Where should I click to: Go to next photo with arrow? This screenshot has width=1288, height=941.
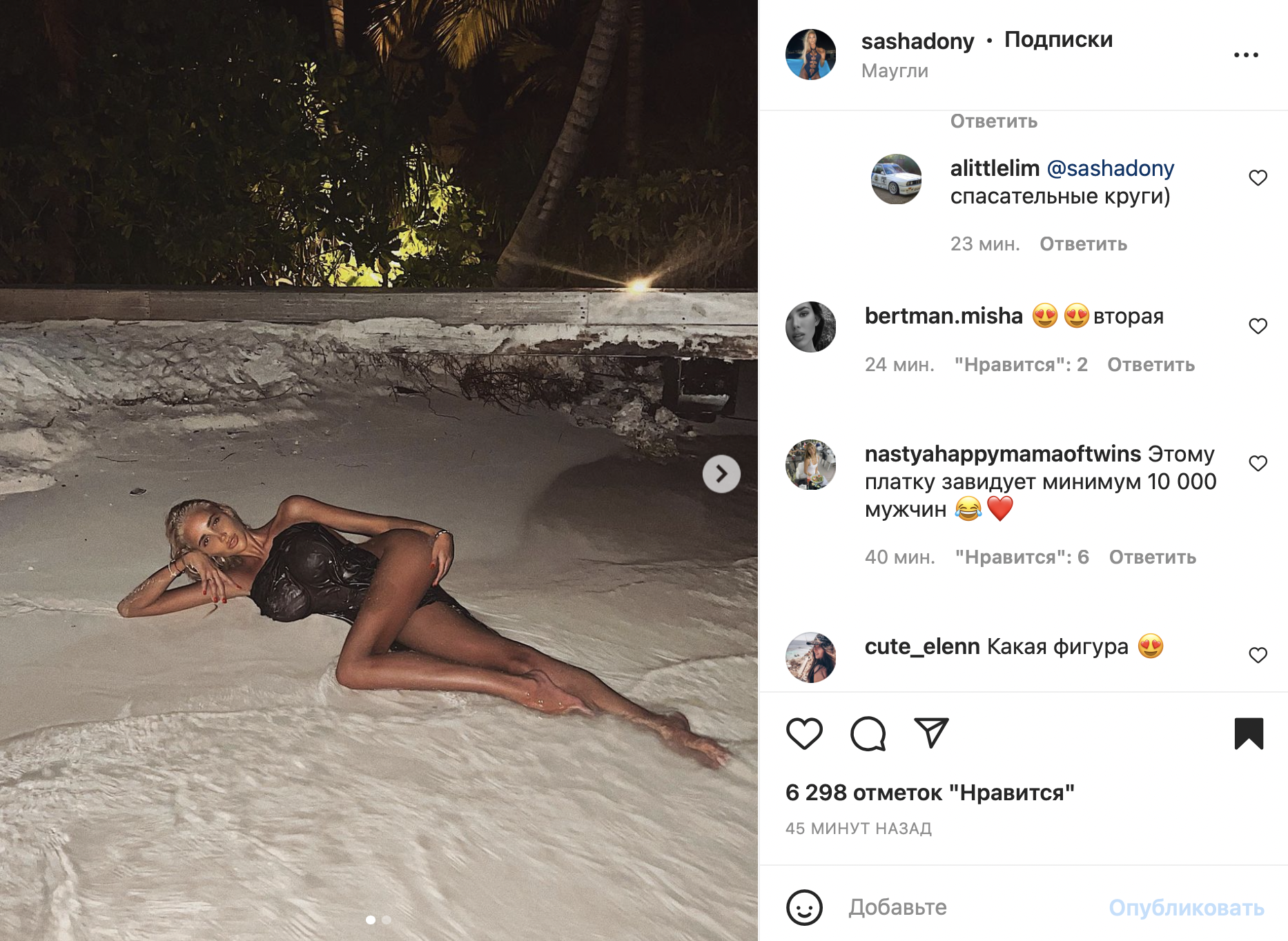point(721,474)
